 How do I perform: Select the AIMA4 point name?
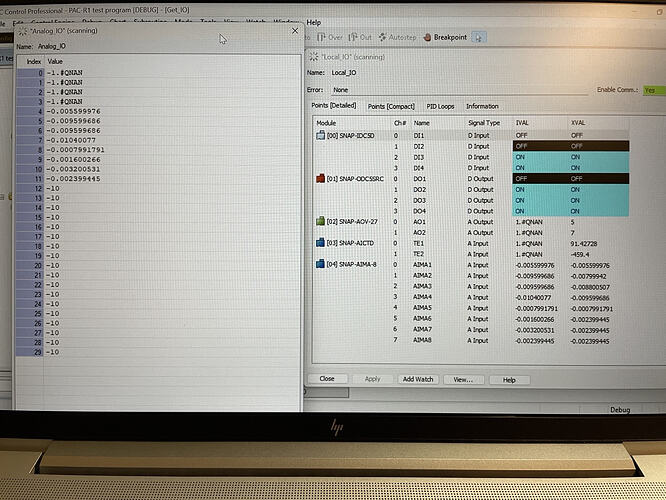[x=422, y=297]
